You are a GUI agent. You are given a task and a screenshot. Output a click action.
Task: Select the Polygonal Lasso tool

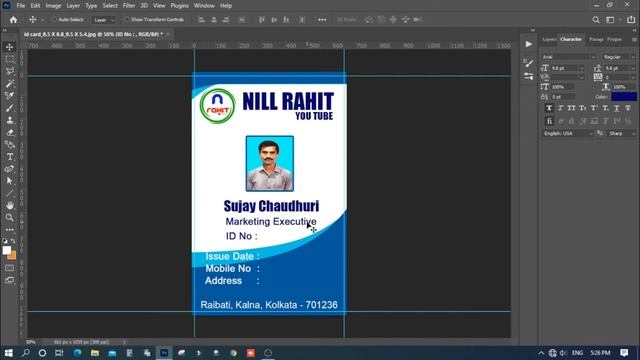(x=9, y=71)
